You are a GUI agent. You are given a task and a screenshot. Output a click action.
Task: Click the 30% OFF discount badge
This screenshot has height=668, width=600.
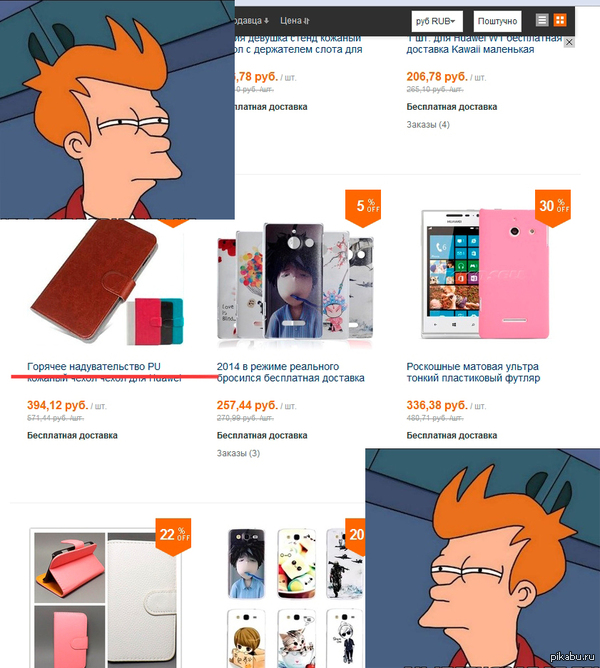[x=553, y=208]
